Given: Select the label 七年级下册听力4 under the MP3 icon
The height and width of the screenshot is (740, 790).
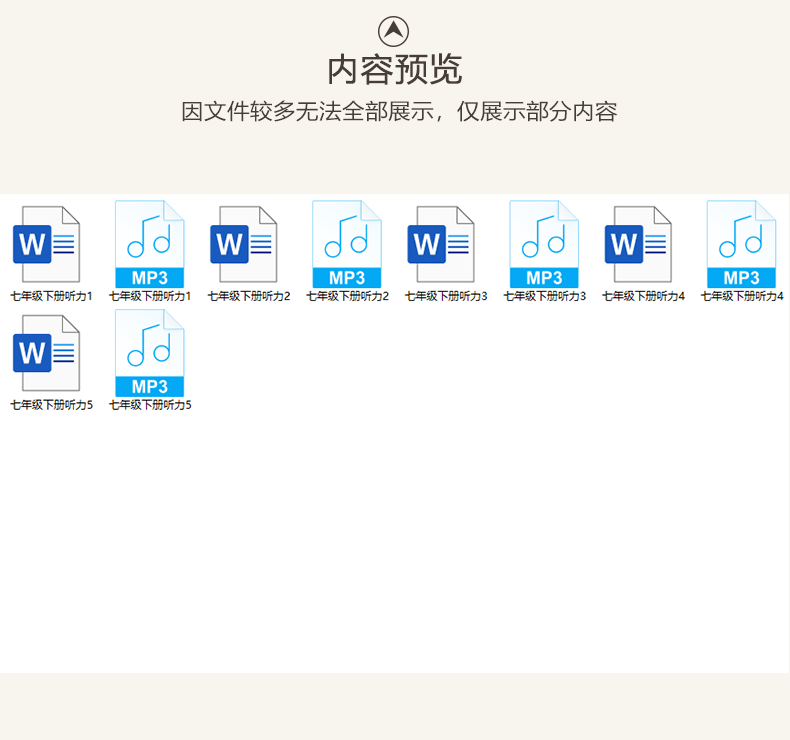Looking at the screenshot, I should tap(743, 296).
